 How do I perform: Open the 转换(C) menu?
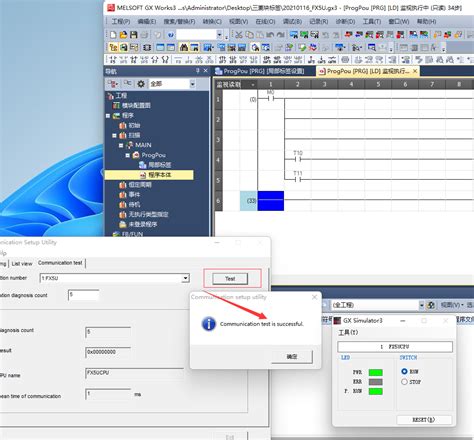coord(212,21)
